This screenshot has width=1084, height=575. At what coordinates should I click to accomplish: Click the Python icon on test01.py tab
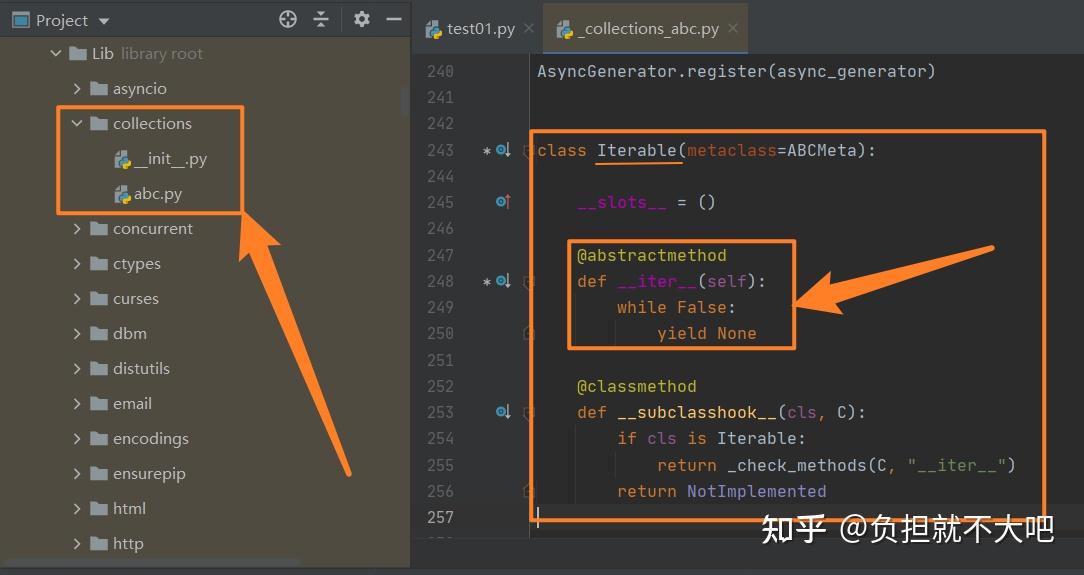point(433,29)
